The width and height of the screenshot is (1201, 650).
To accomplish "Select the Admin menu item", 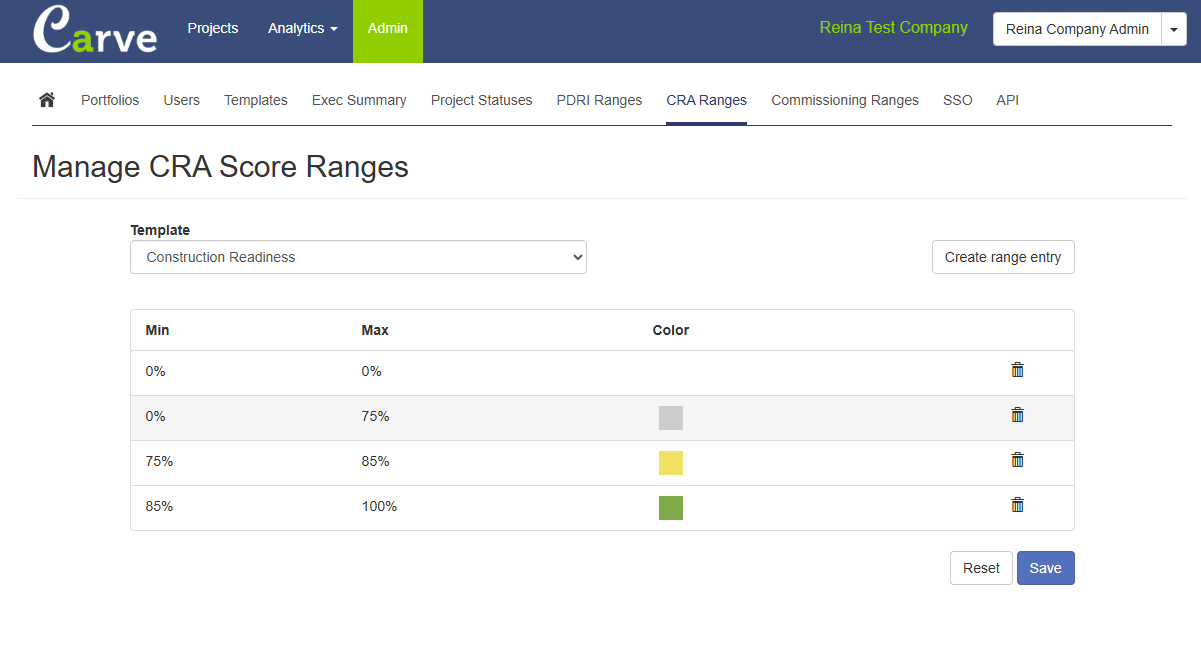I will coord(387,29).
